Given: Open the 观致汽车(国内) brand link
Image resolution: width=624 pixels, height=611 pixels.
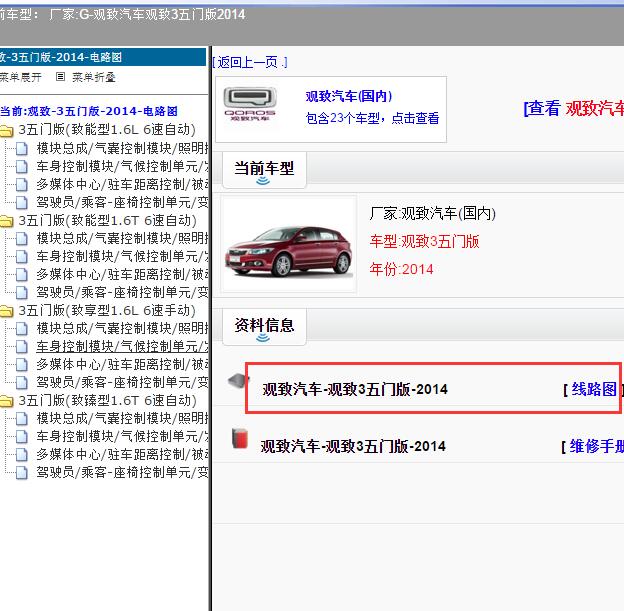Looking at the screenshot, I should pos(349,96).
